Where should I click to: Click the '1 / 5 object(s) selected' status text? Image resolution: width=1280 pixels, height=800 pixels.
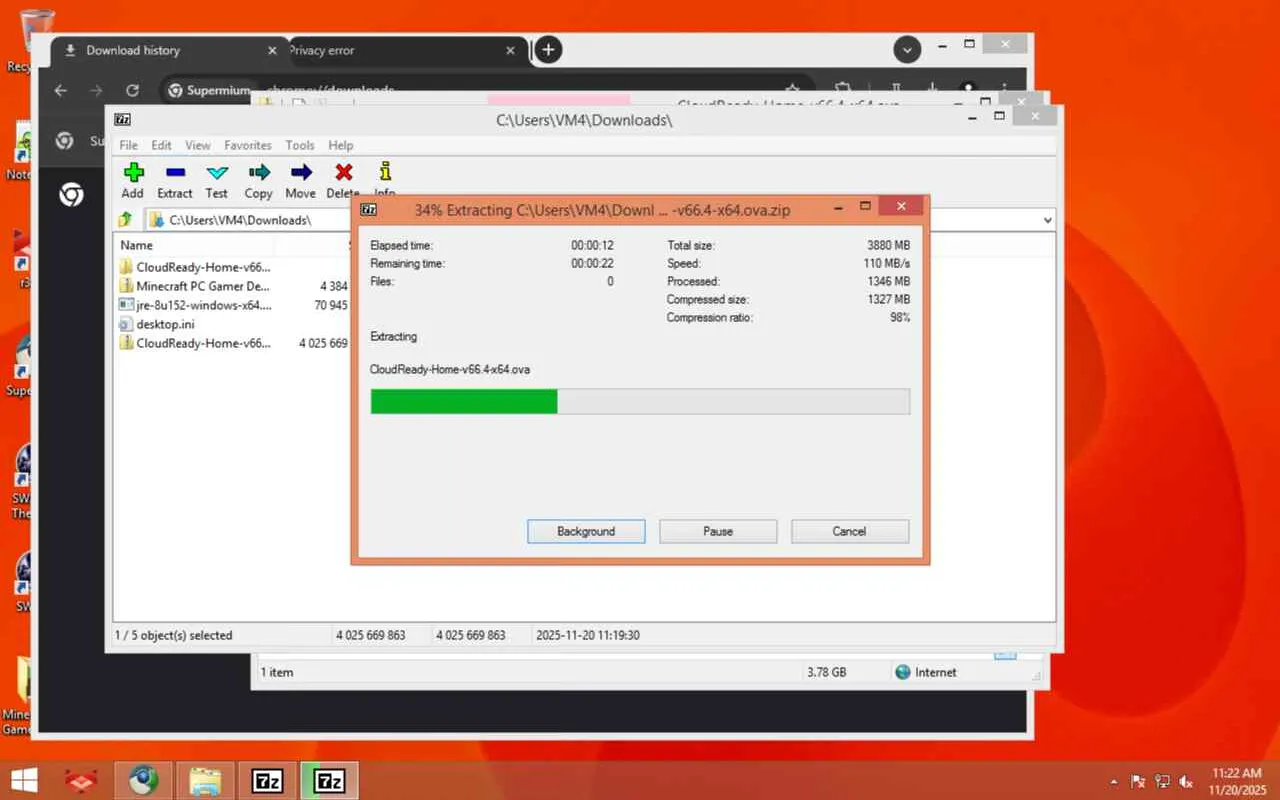coord(174,635)
